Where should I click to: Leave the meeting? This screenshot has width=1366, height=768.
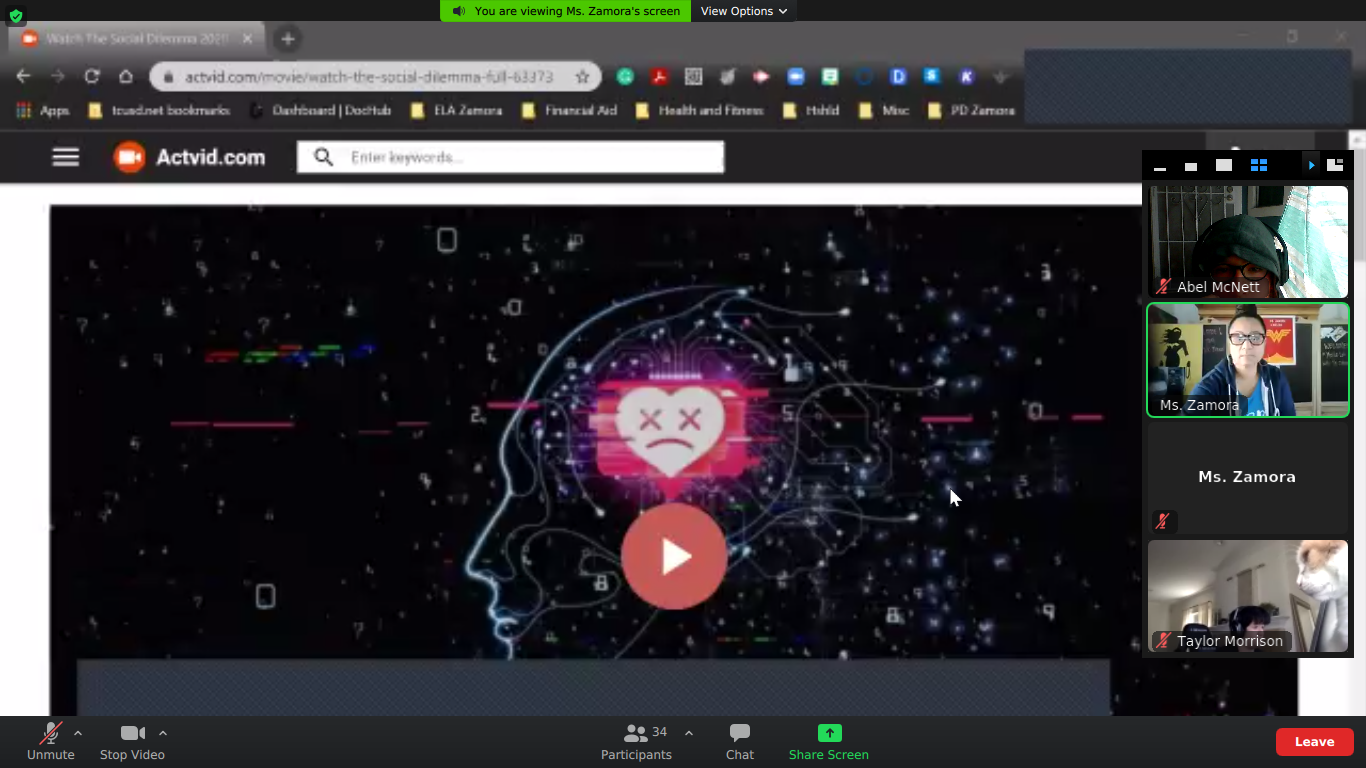pos(1314,742)
